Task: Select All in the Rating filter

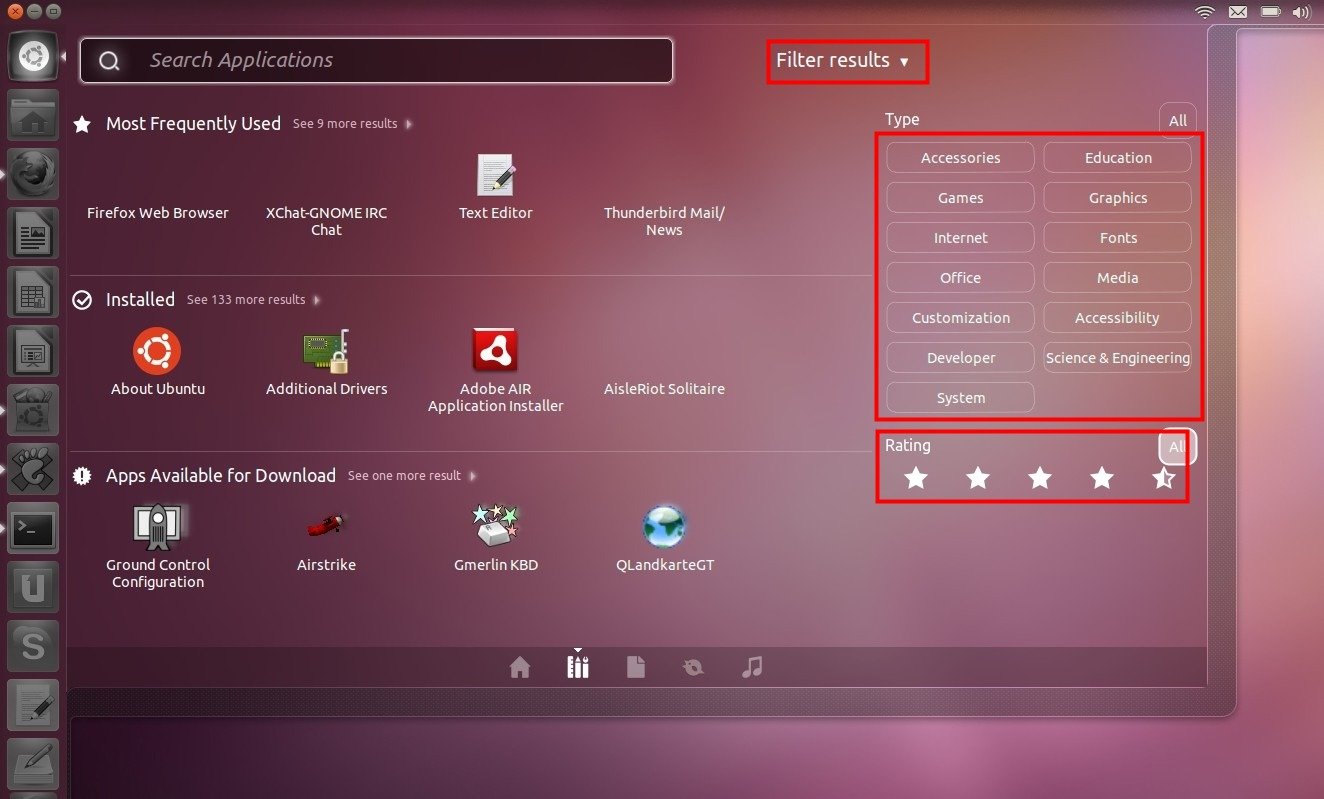Action: [x=1177, y=447]
